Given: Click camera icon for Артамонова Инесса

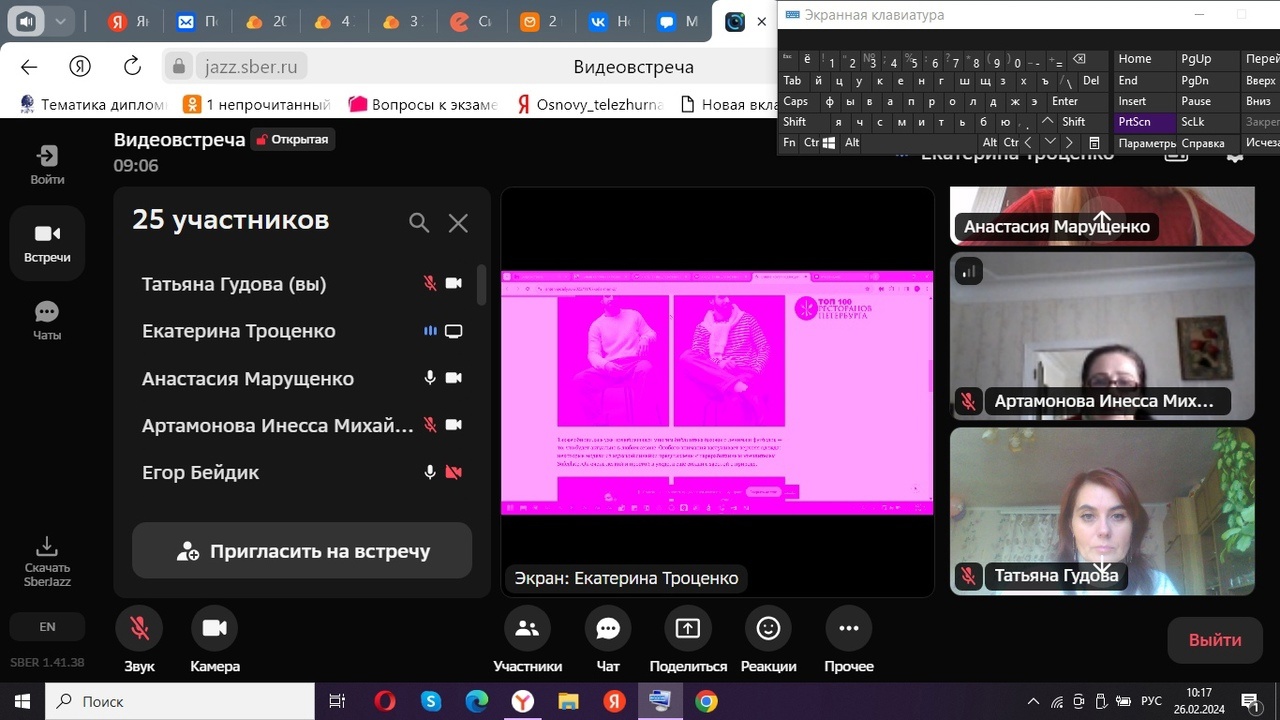Looking at the screenshot, I should [454, 425].
